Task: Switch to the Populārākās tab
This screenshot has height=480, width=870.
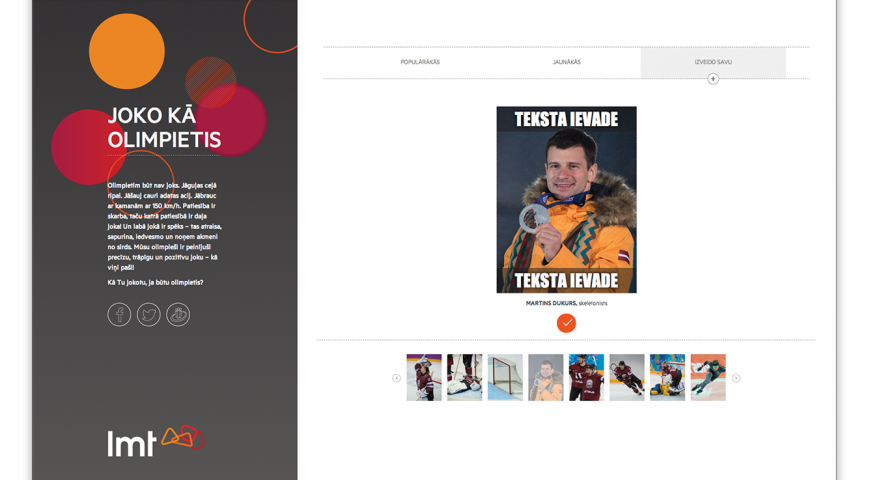Action: [x=420, y=62]
